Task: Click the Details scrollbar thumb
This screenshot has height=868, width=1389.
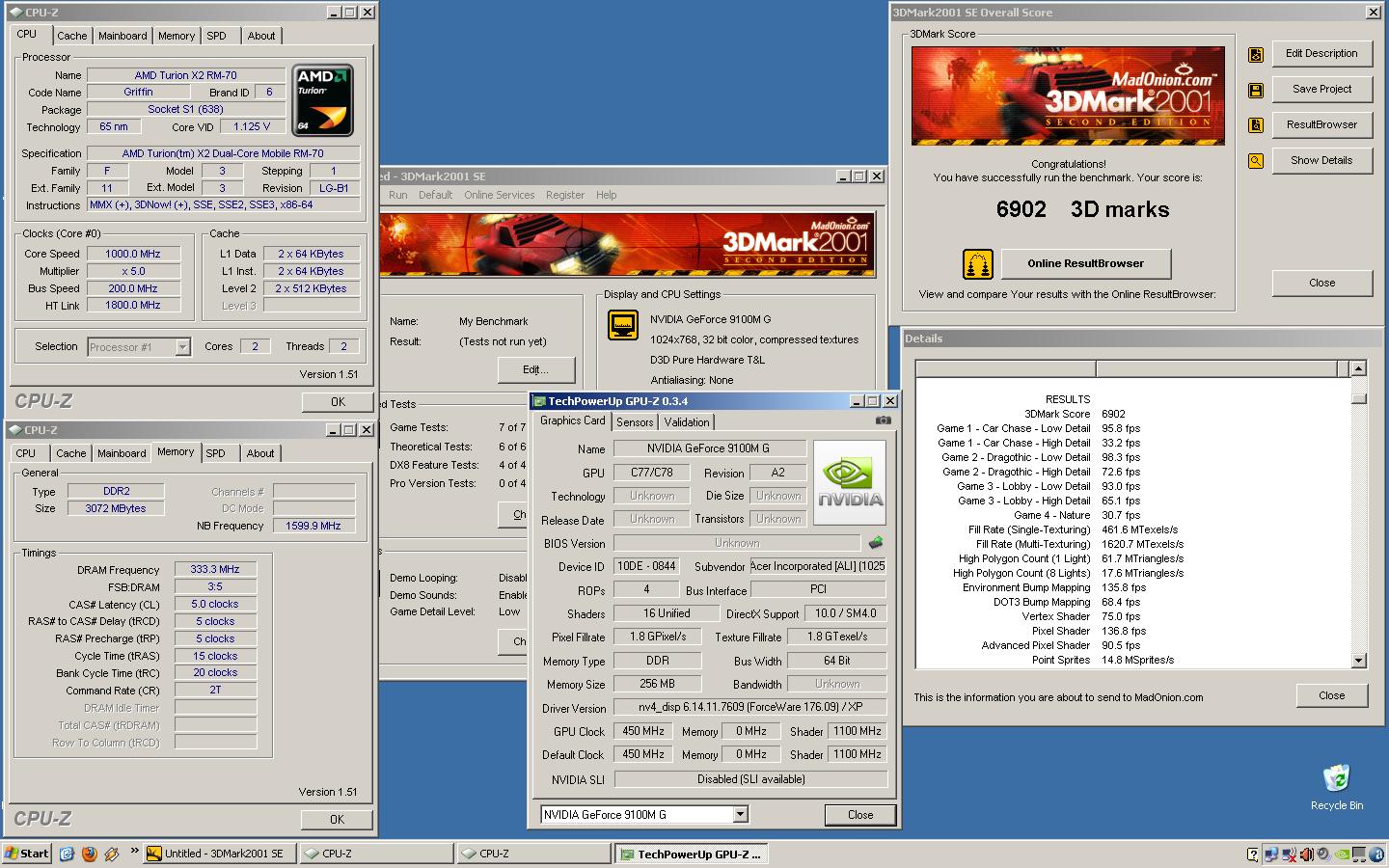Action: [x=1358, y=398]
